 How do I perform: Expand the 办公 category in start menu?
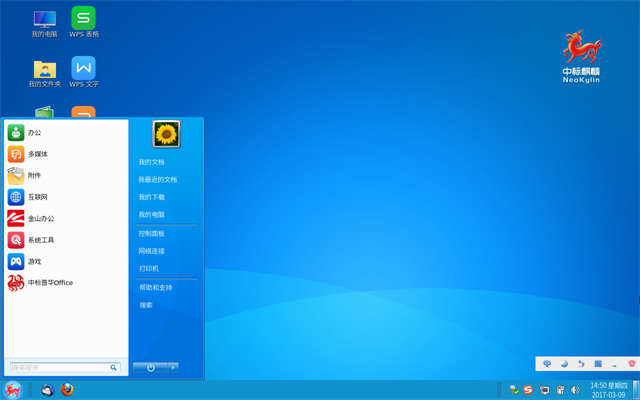[35, 132]
